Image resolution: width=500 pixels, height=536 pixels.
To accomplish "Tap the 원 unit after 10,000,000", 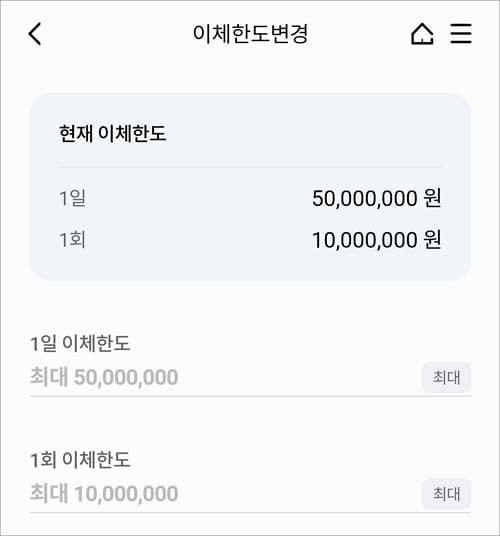I will (432, 240).
